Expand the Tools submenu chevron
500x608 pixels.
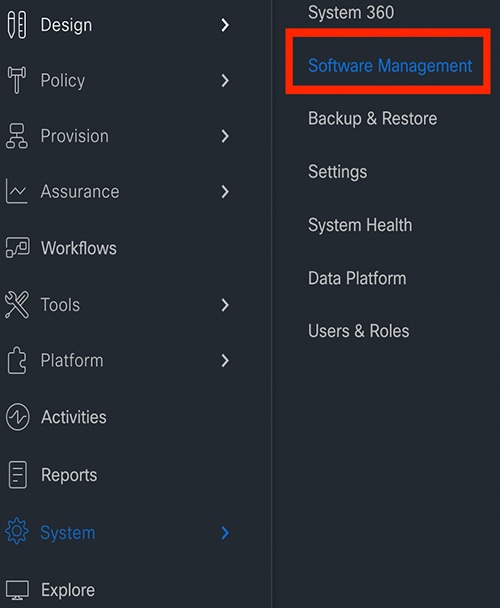pos(225,305)
